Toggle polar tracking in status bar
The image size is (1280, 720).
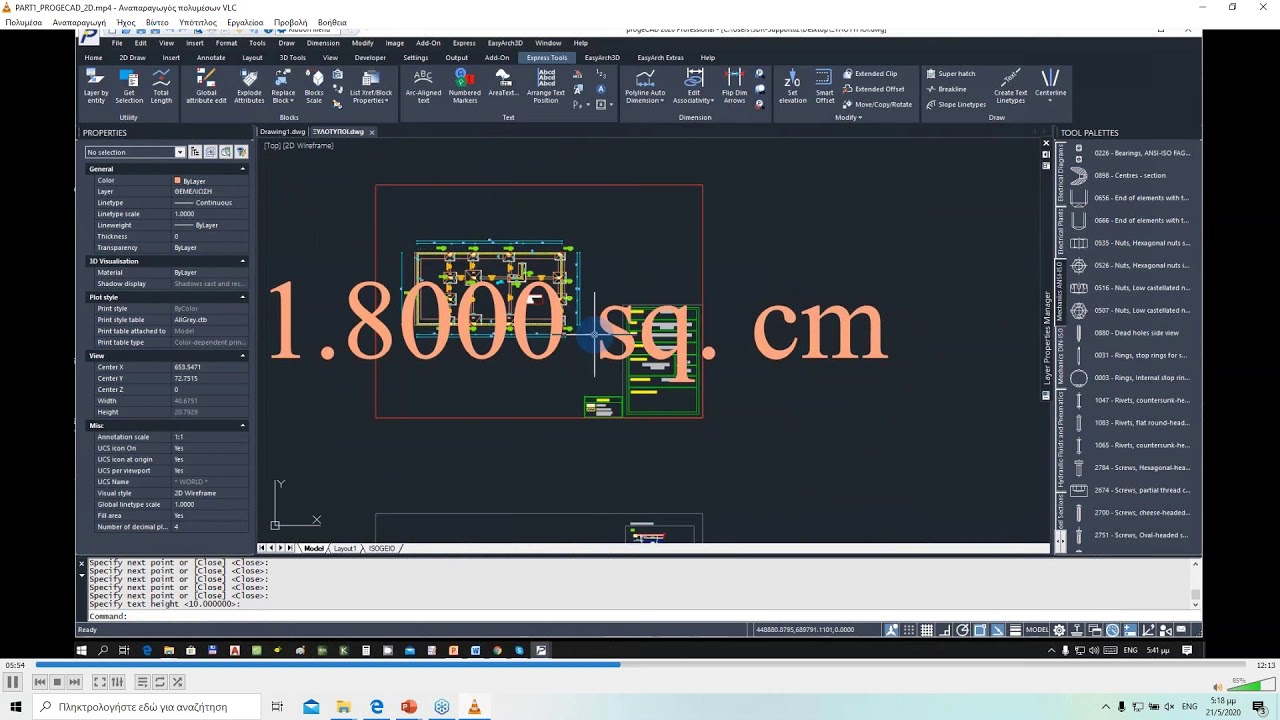point(963,630)
